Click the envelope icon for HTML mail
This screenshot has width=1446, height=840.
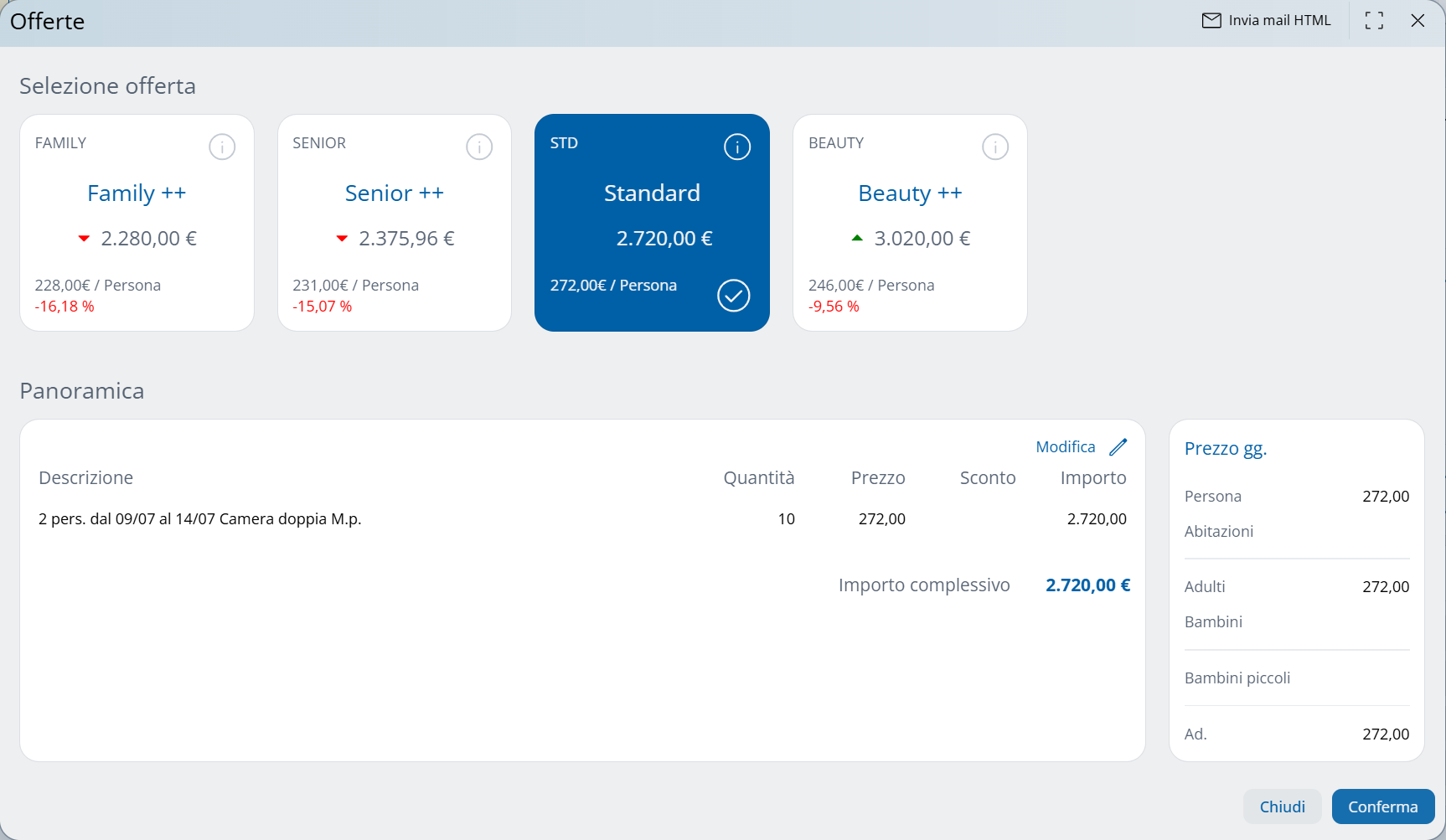pos(1211,21)
